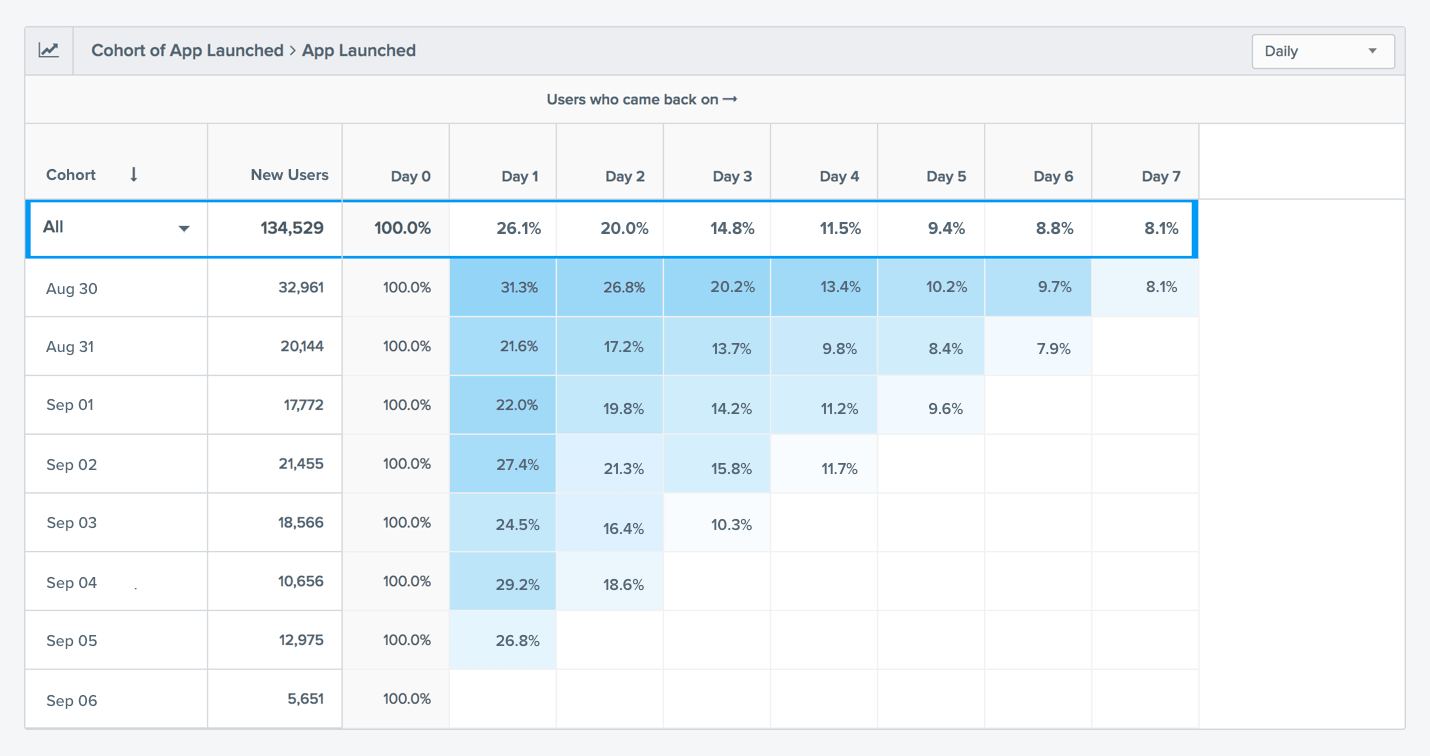
Task: Select the Aug 30 cohort row
Action: pos(72,289)
